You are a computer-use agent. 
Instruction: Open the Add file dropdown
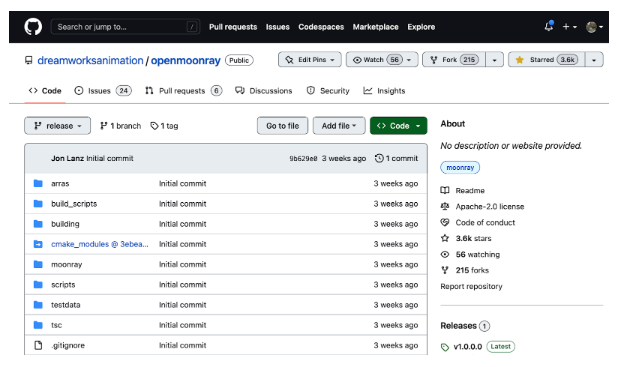pos(339,126)
